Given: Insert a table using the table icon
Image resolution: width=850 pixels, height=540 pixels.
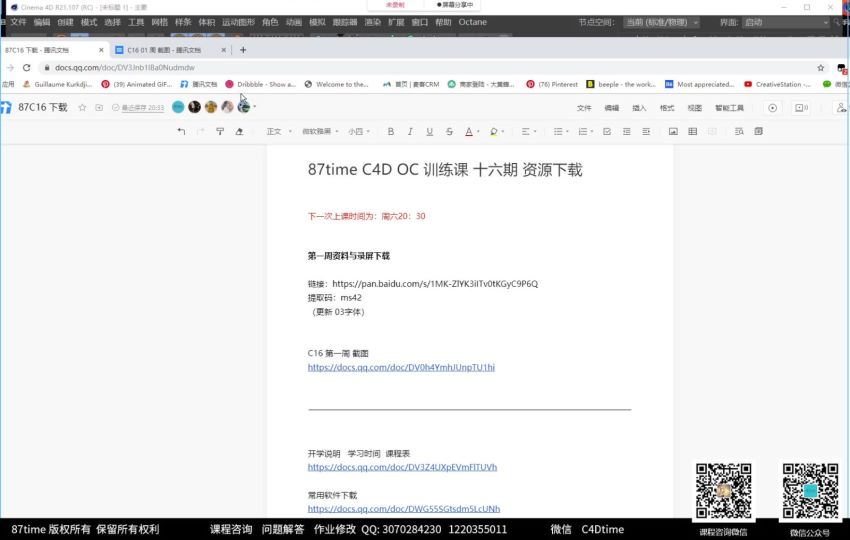Looking at the screenshot, I should pyautogui.click(x=692, y=131).
